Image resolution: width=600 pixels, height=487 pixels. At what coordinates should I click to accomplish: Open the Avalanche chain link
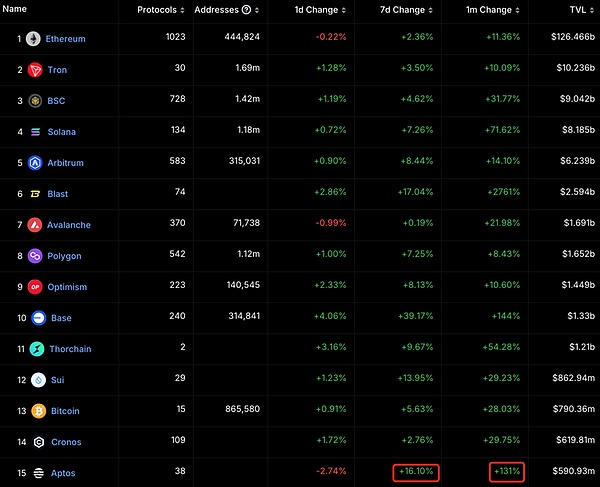[x=69, y=225]
